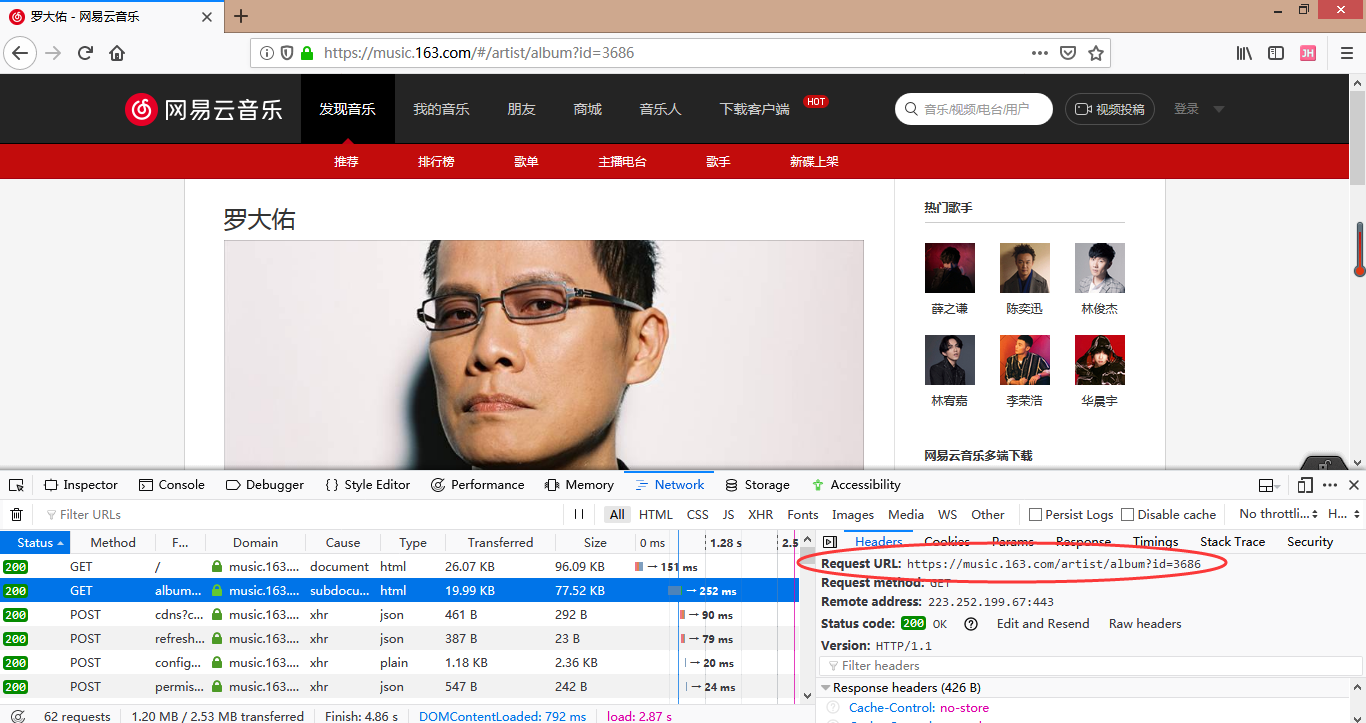Filter requests by XHR type
Image resolution: width=1366 pixels, height=723 pixels.
[761, 514]
